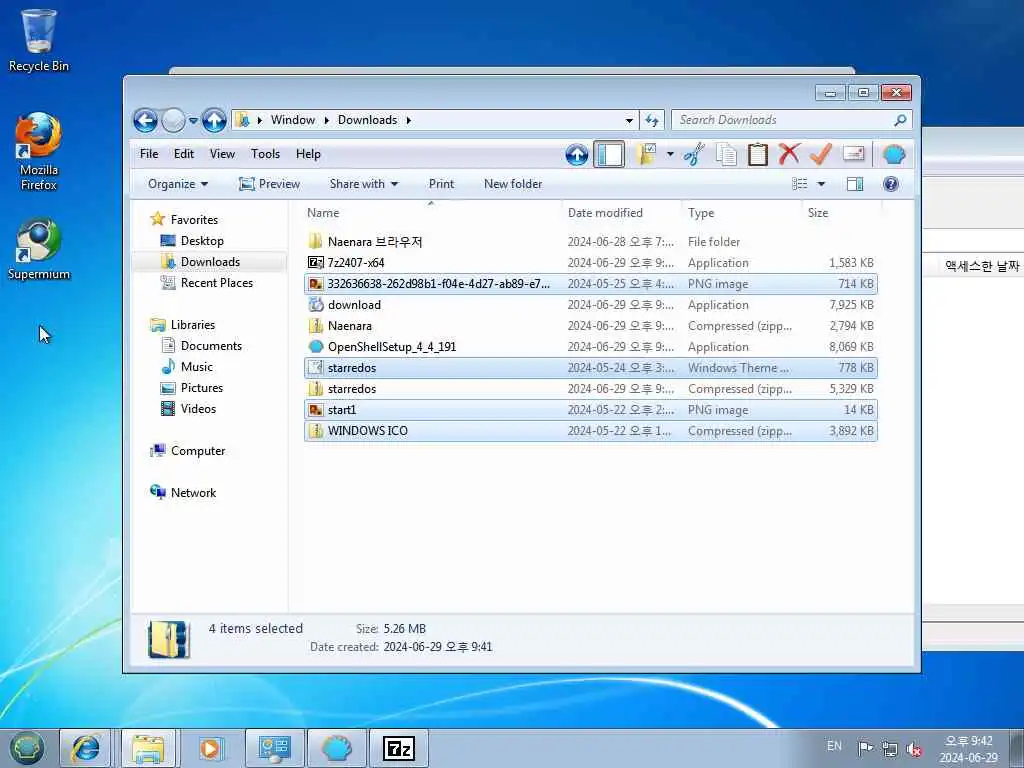Open Classic Explorer settings shell icon

point(894,155)
